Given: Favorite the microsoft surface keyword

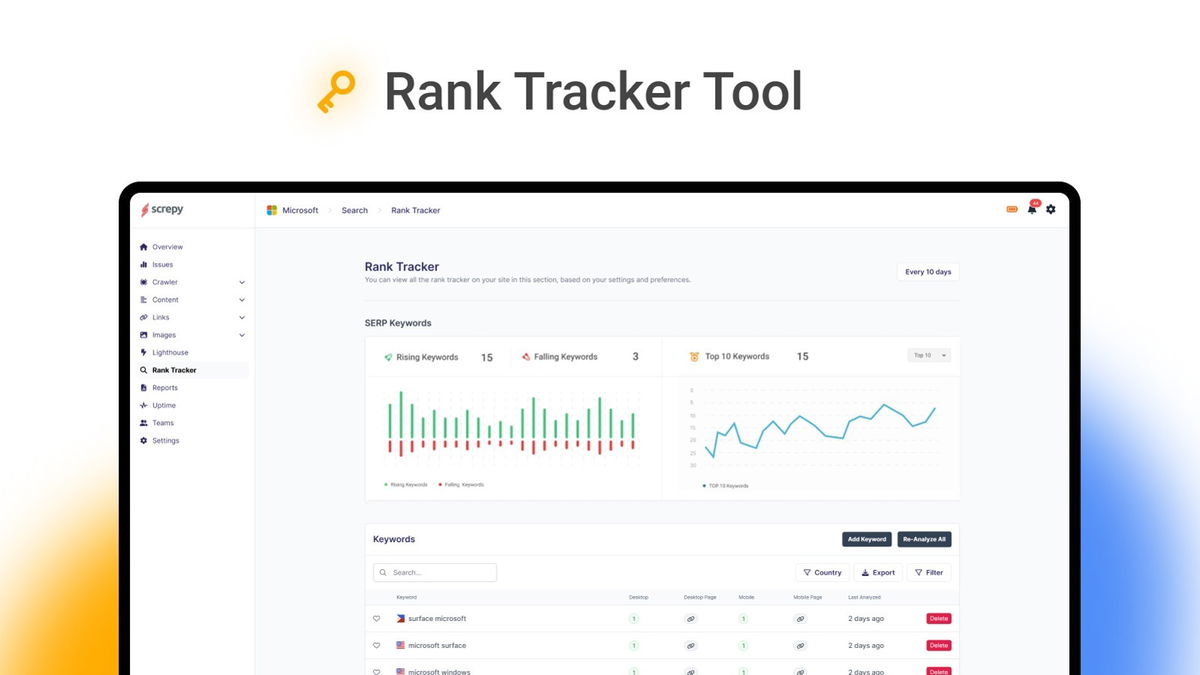Looking at the screenshot, I should [377, 645].
